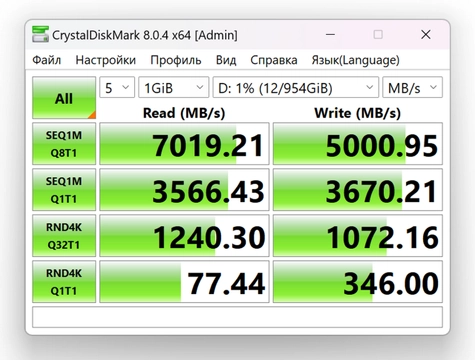Viewport: 475px width, 360px height.
Task: Open the Язык(Language) menu
Action: 355,60
